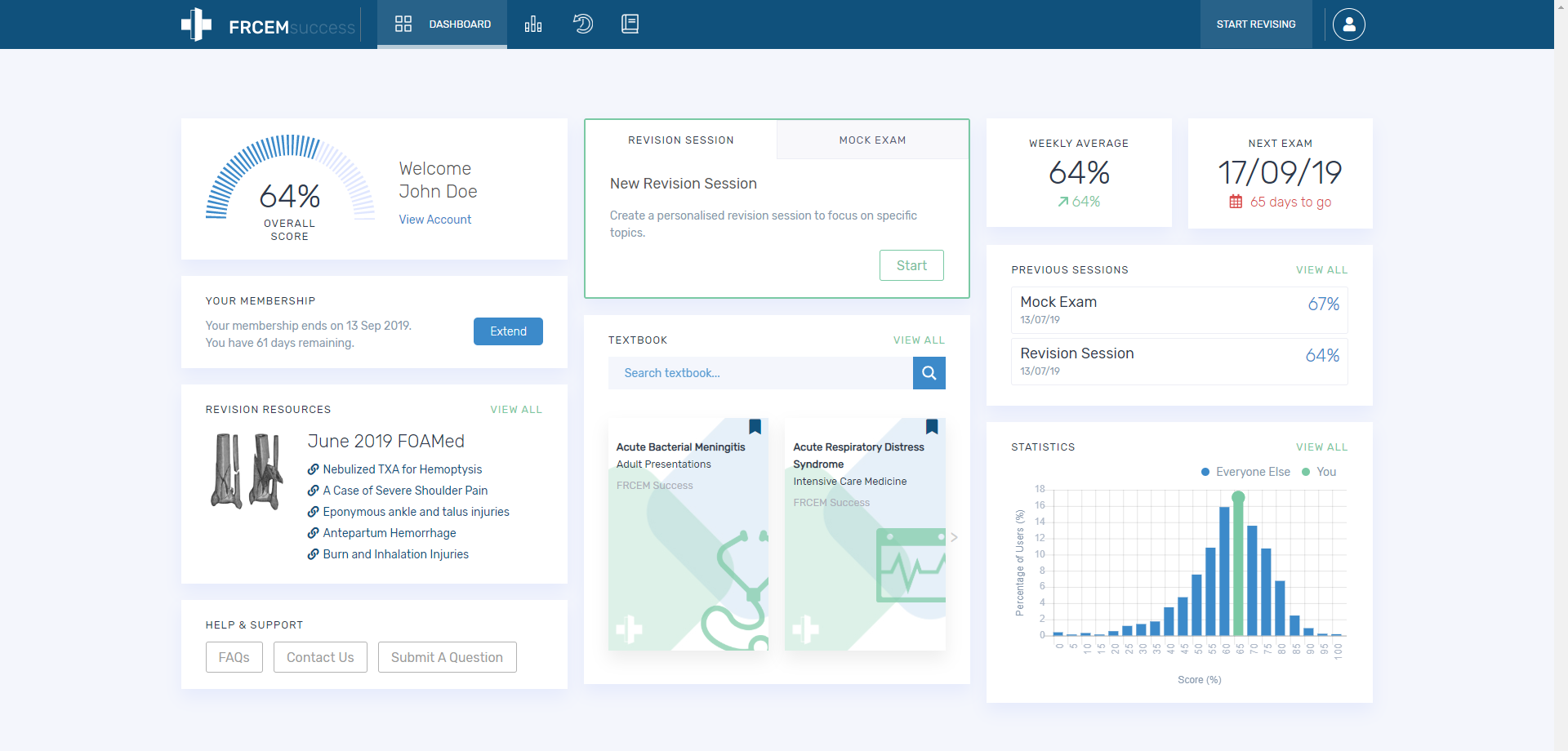Click the calendar icon under Next Exam

[1236, 202]
